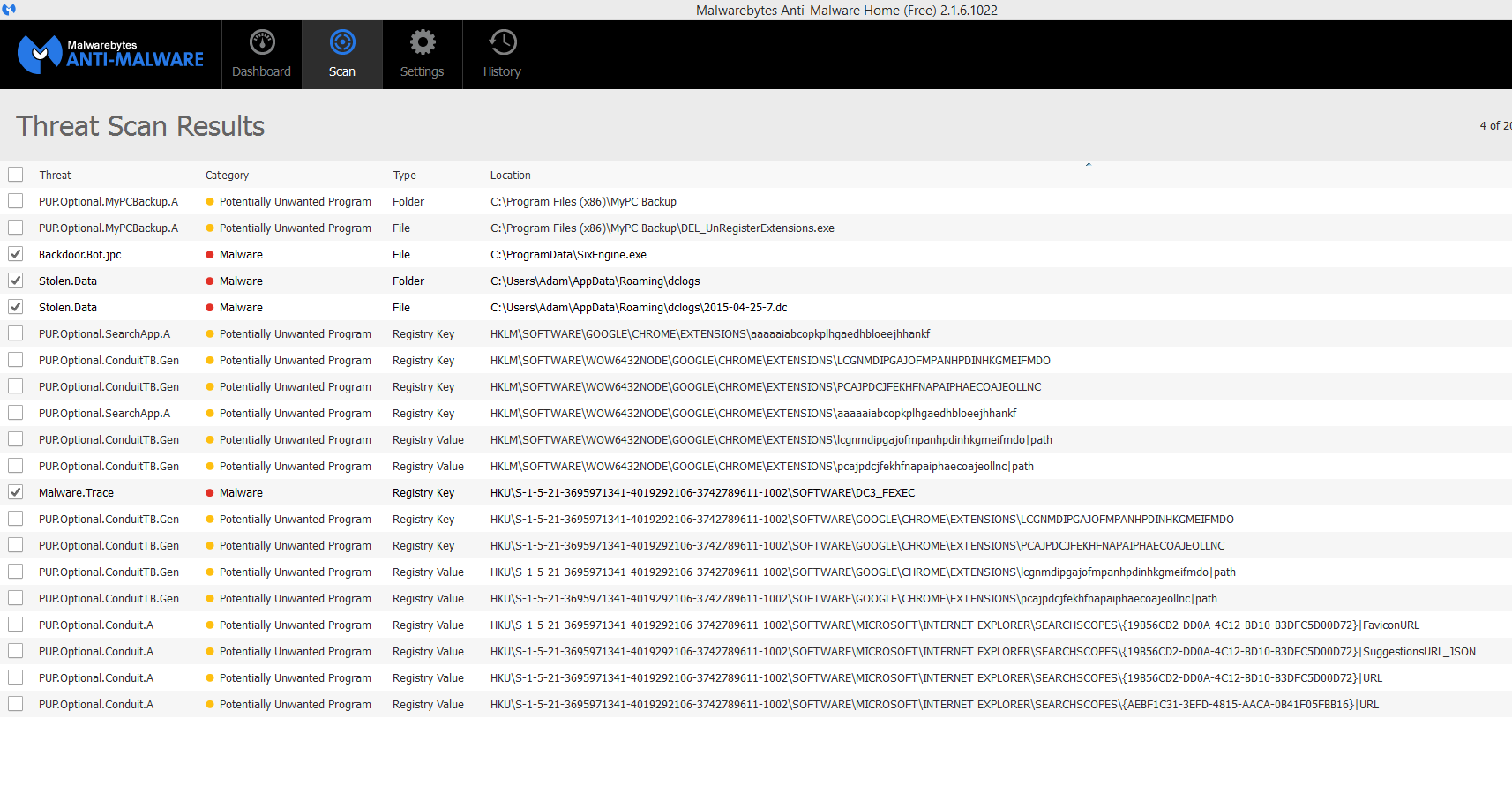Viewport: 1512px width, 793px height.
Task: Switch to the Scan tab
Action: tap(342, 55)
